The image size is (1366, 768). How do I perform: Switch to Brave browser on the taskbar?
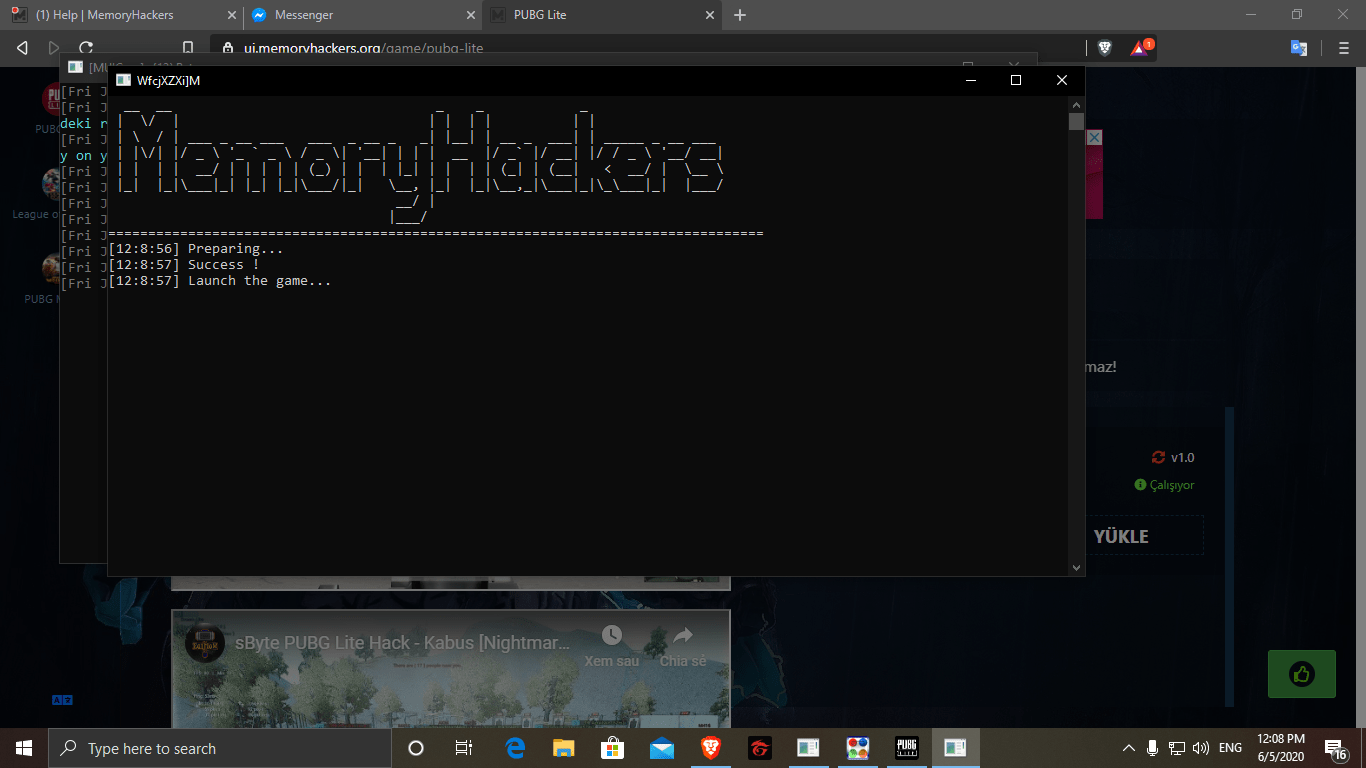[x=710, y=748]
